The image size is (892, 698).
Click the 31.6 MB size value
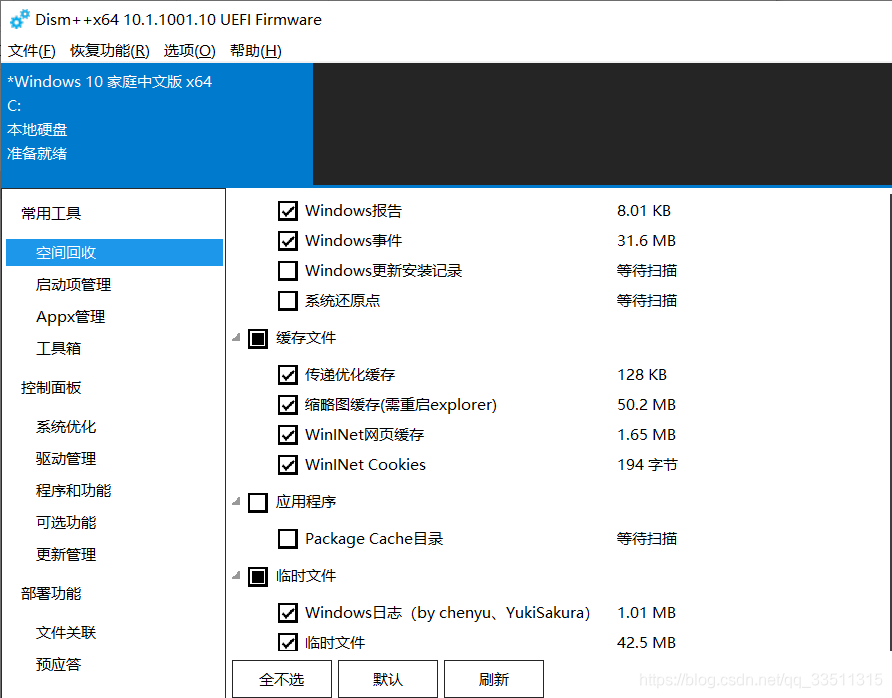pos(646,241)
